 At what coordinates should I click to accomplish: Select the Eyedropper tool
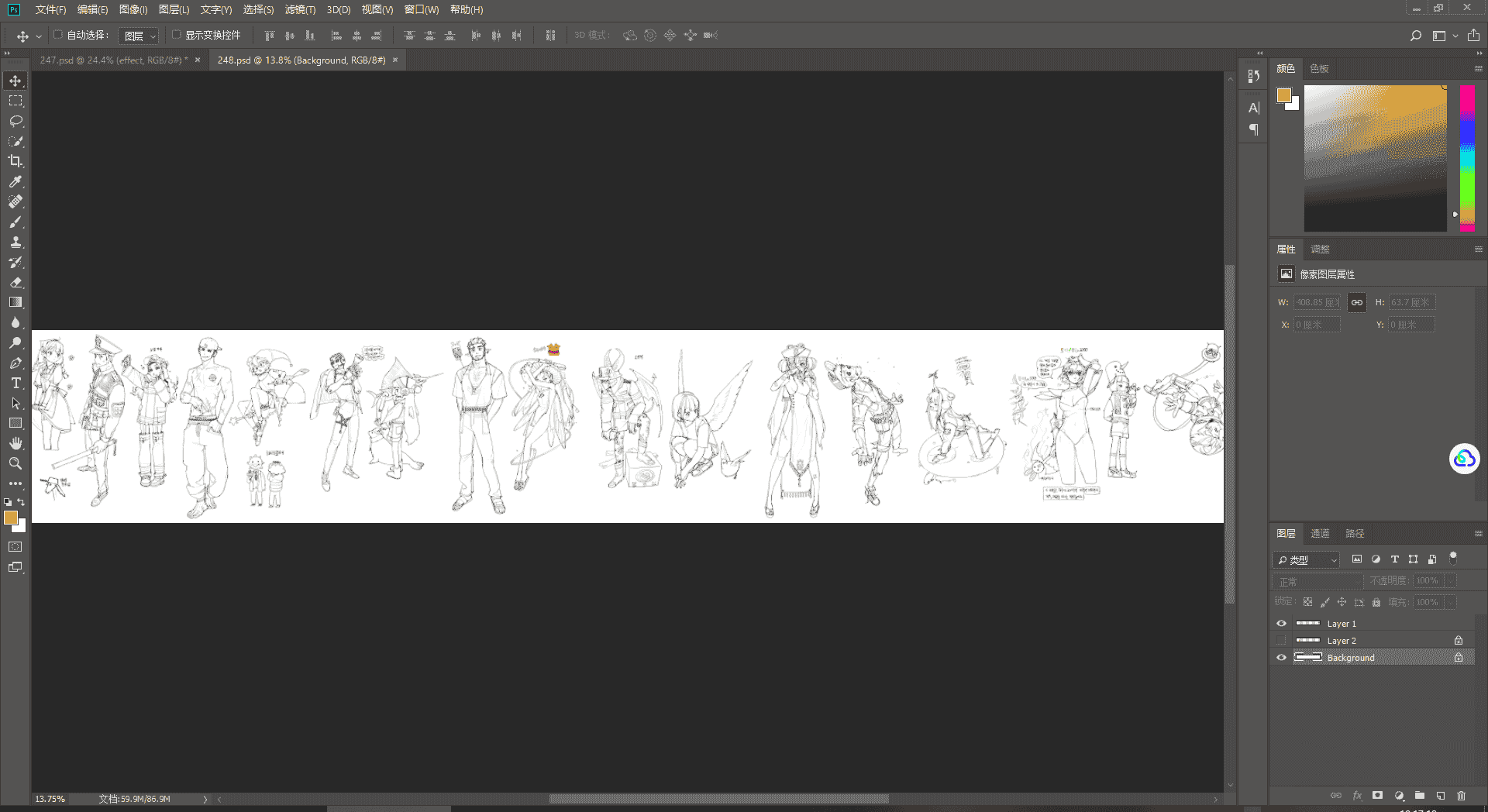point(15,181)
